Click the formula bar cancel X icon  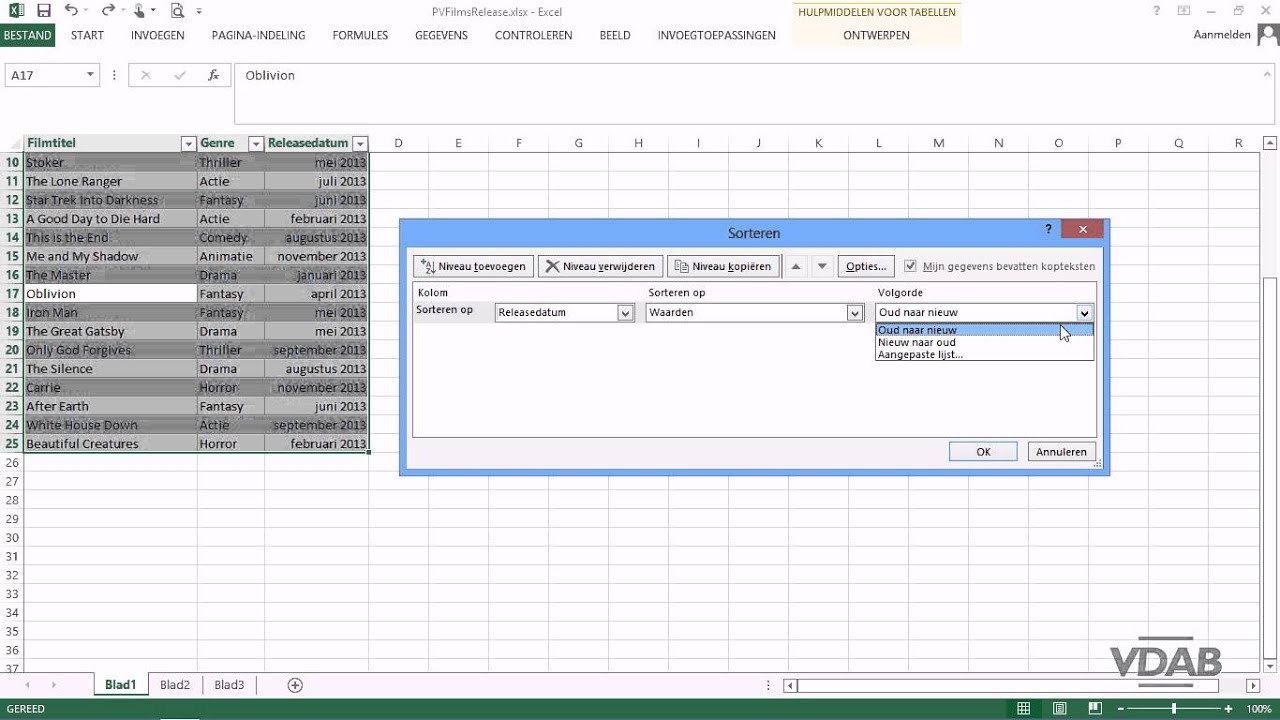(146, 75)
